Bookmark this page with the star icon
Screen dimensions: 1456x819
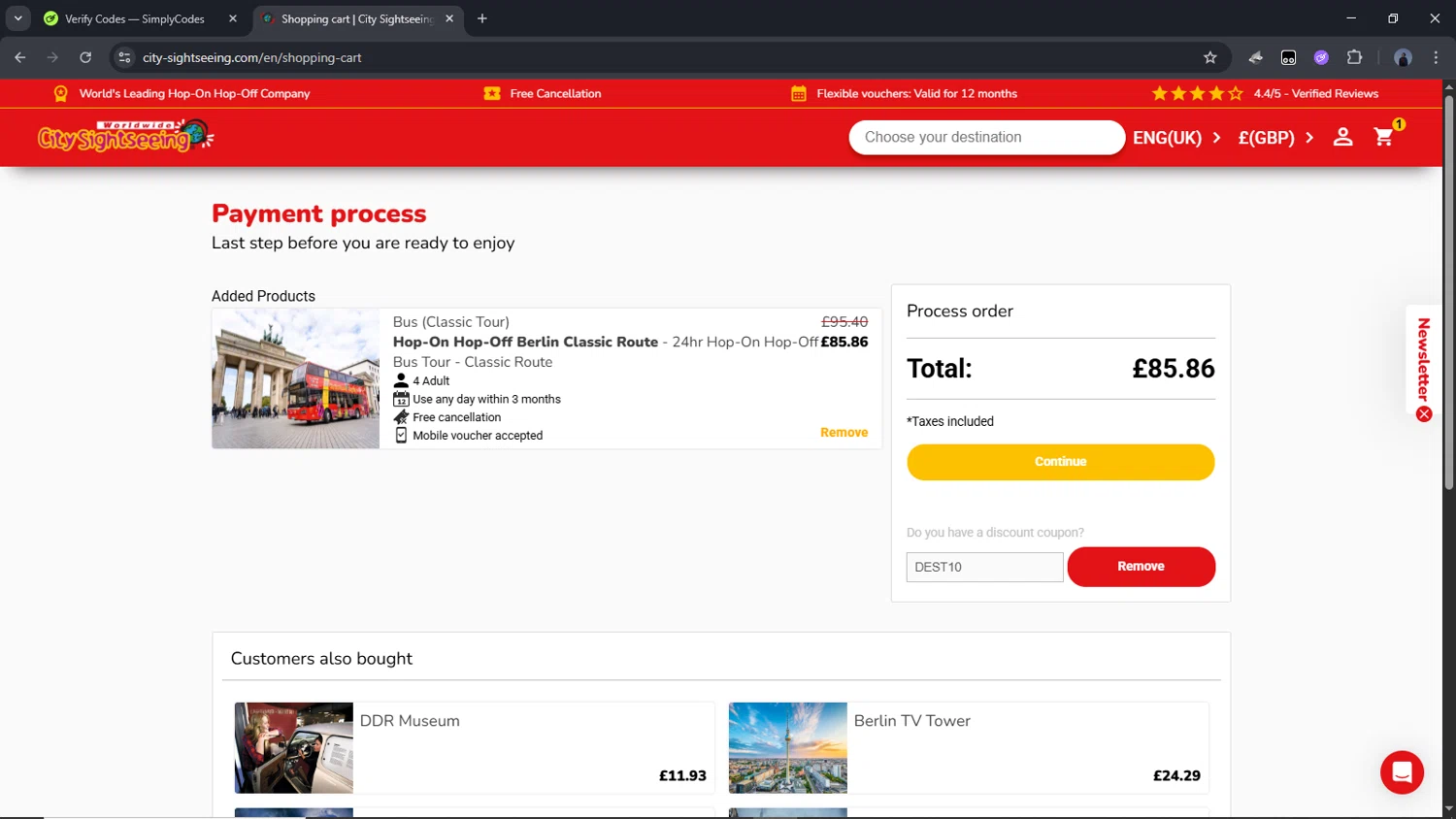(1209, 57)
